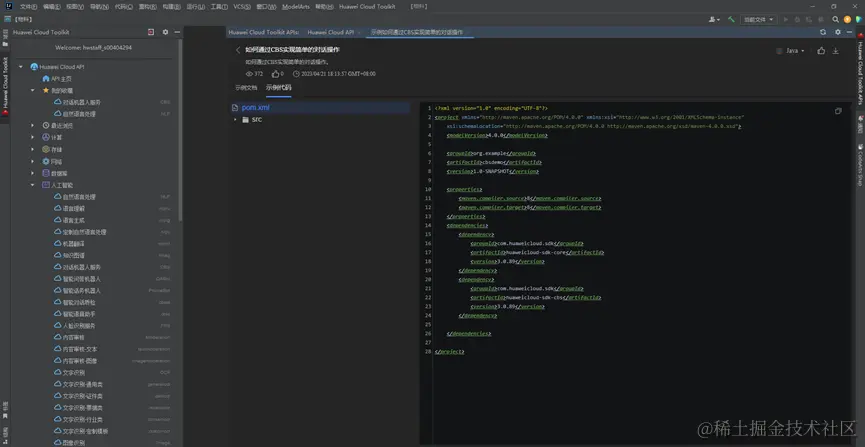The width and height of the screenshot is (865, 447).
Task: Click the account icon beside the build hammer
Action: [714, 19]
